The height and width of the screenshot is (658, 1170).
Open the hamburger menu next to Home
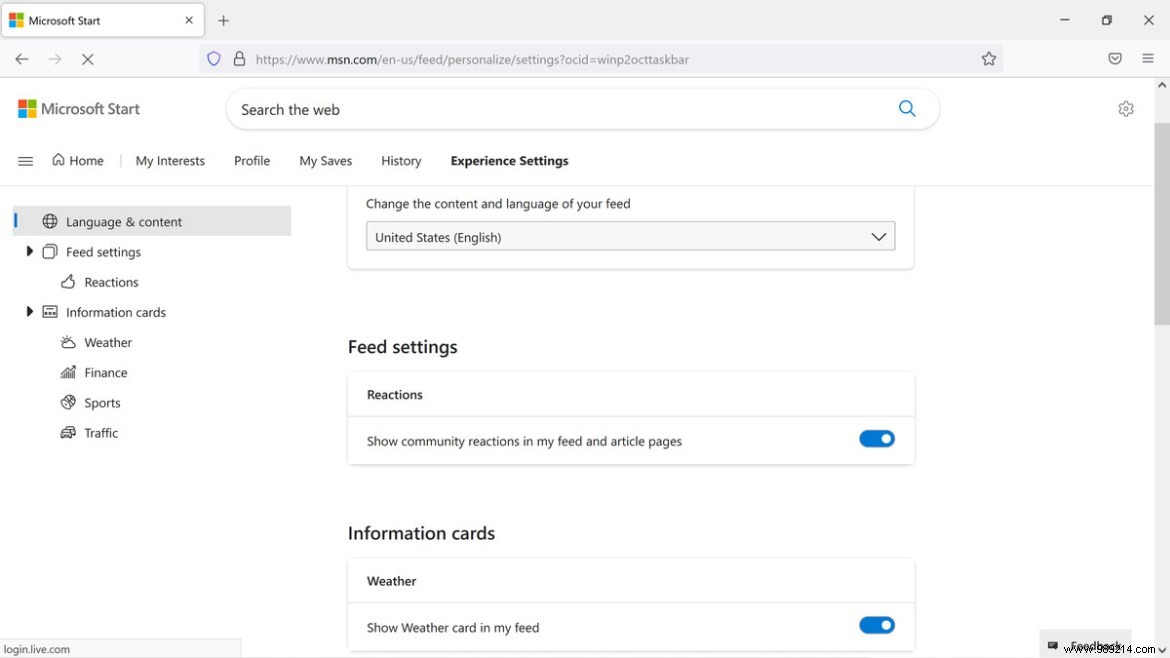(x=25, y=160)
